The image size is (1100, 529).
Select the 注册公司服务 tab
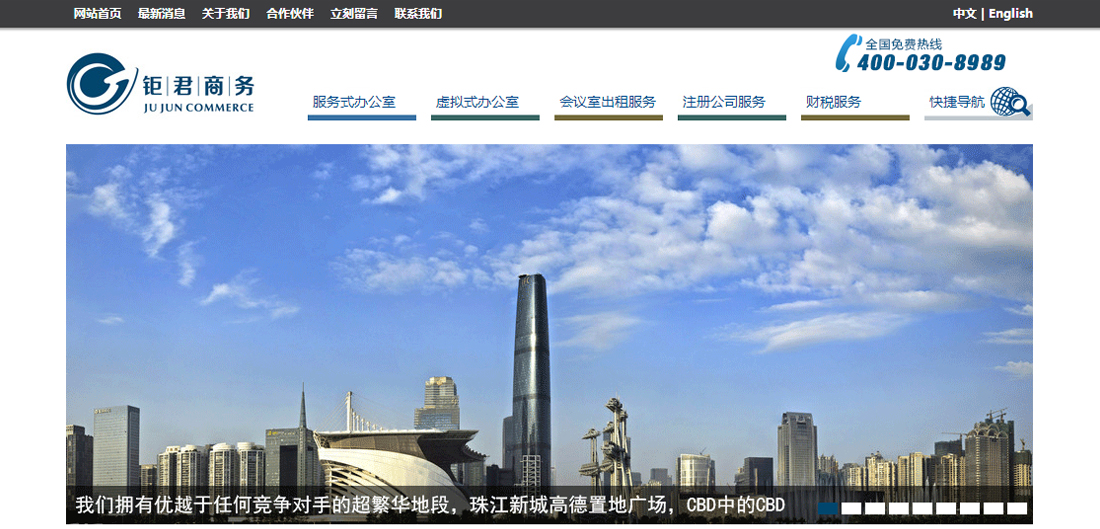pos(724,102)
